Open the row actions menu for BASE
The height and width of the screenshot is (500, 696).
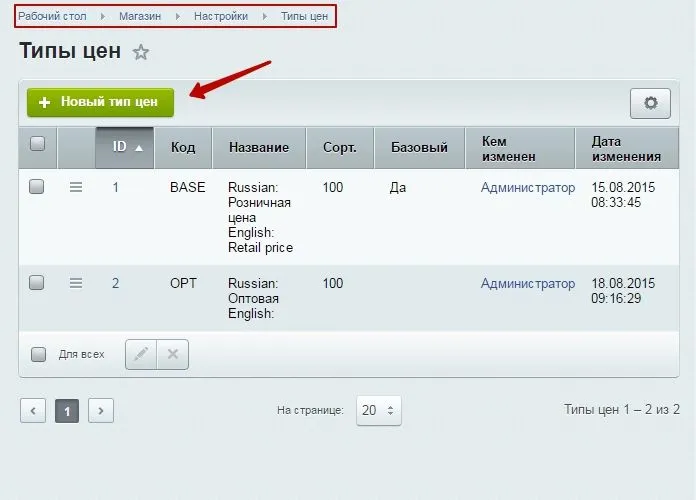pyautogui.click(x=76, y=187)
